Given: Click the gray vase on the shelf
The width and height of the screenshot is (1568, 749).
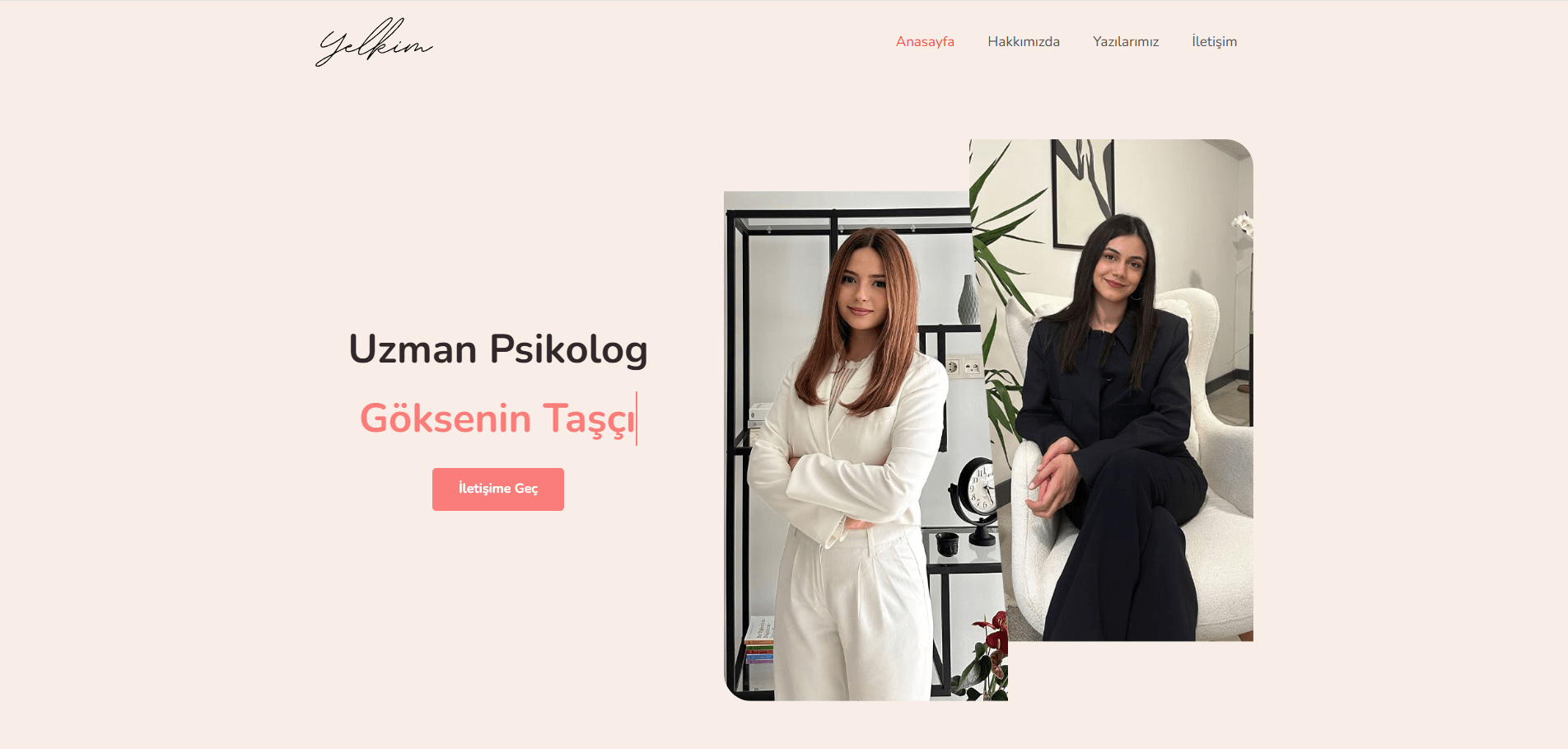Looking at the screenshot, I should click(968, 299).
